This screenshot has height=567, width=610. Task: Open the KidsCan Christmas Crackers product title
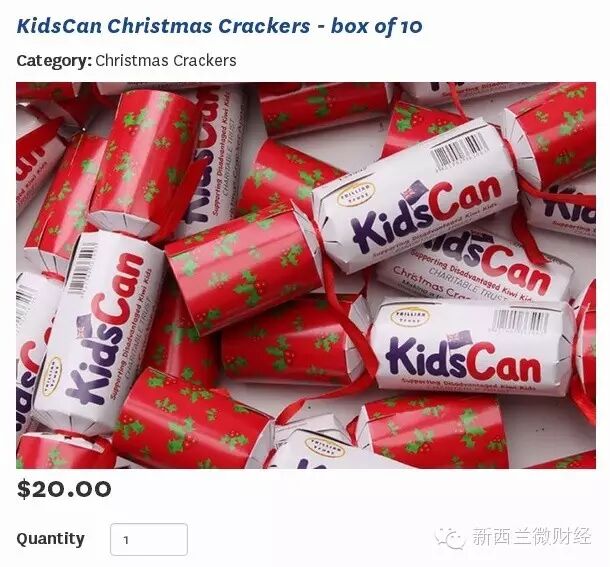219,26
